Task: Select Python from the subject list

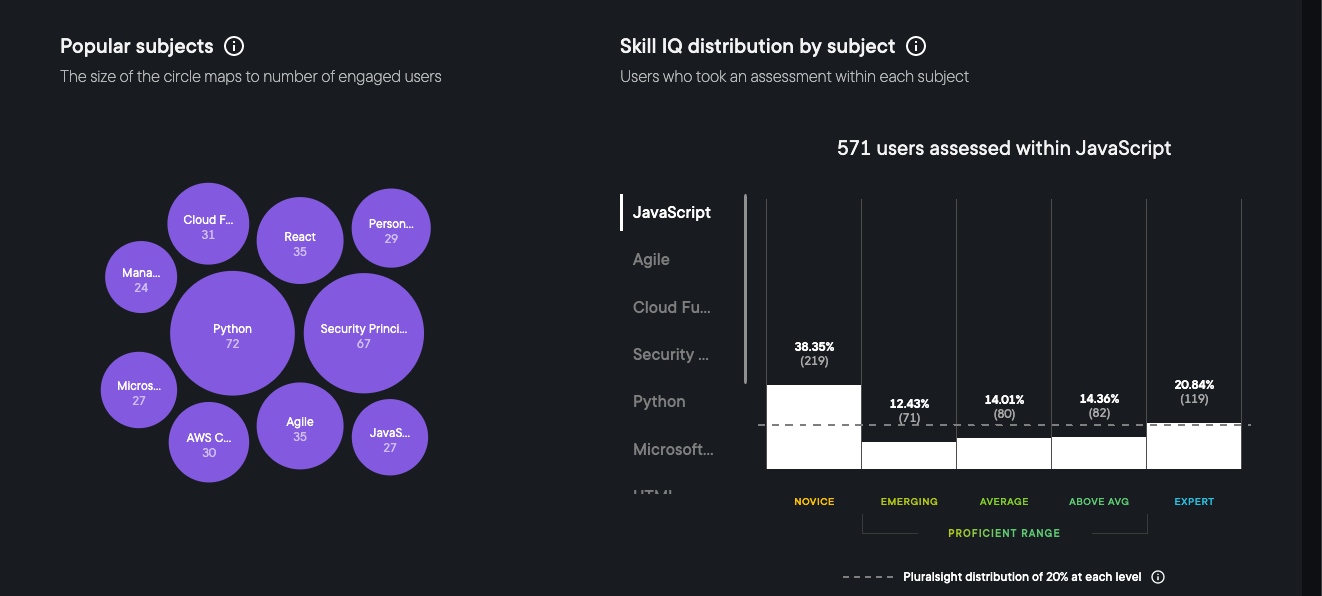Action: 659,401
